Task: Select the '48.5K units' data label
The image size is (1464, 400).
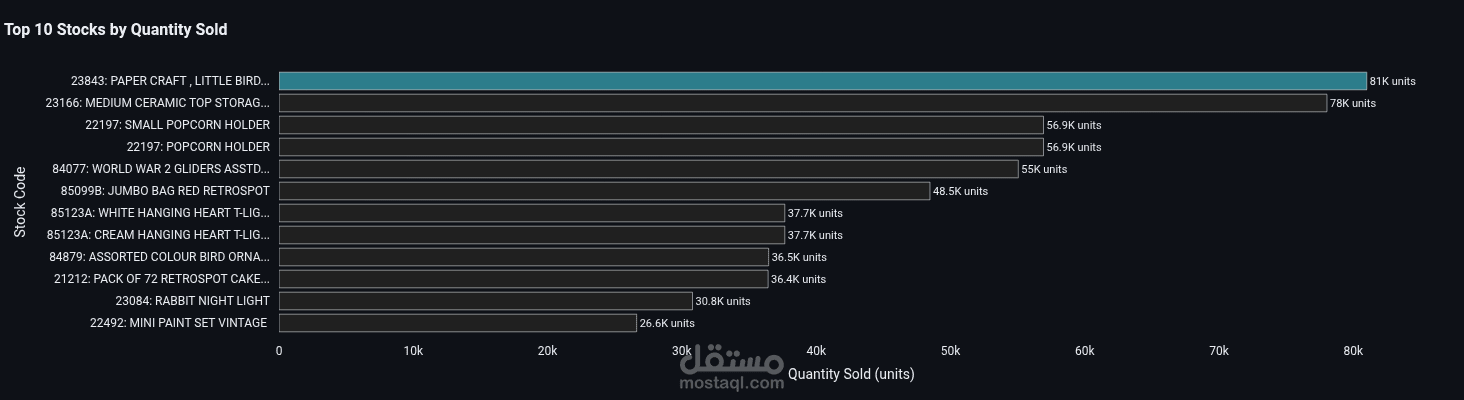Action: [960, 191]
